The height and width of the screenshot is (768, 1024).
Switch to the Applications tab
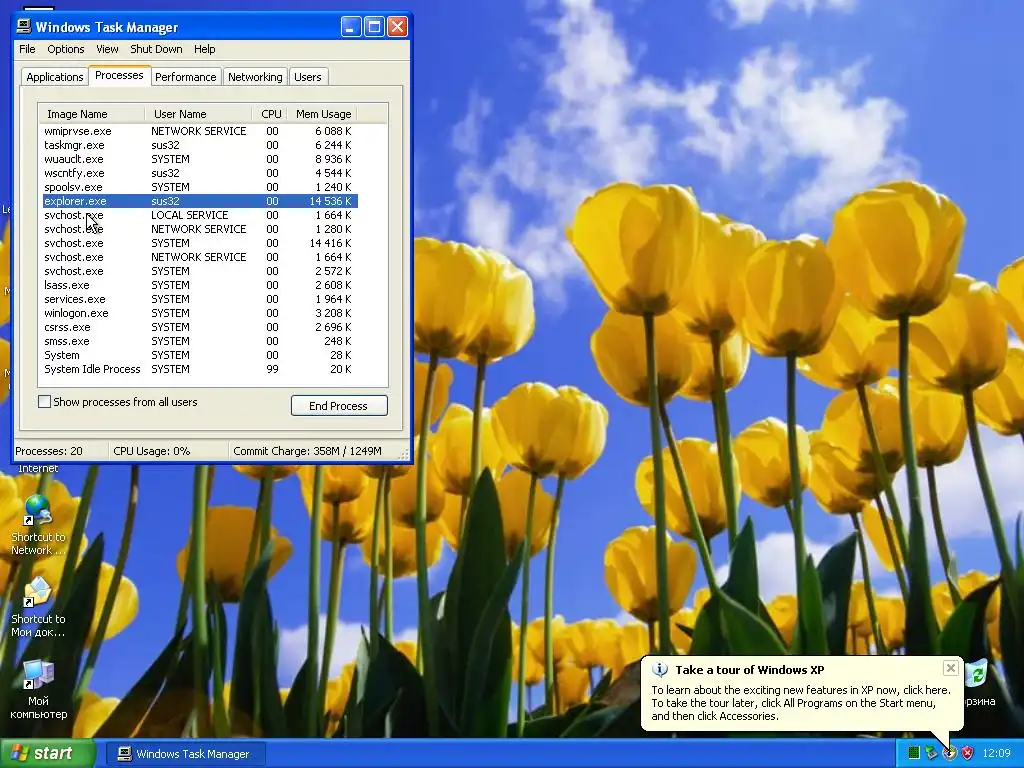coord(55,76)
